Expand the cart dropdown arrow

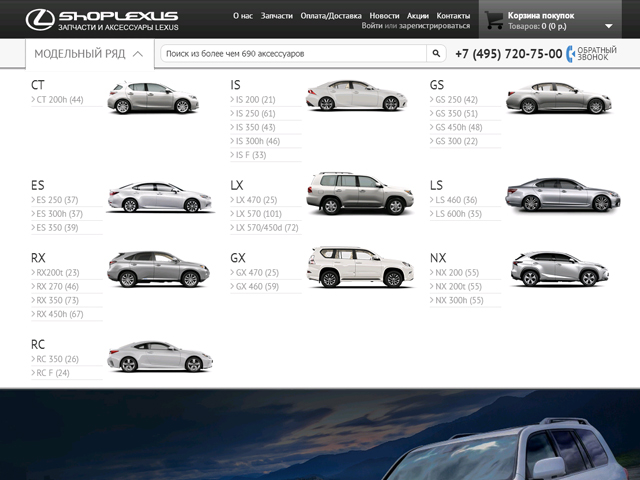[x=609, y=26]
